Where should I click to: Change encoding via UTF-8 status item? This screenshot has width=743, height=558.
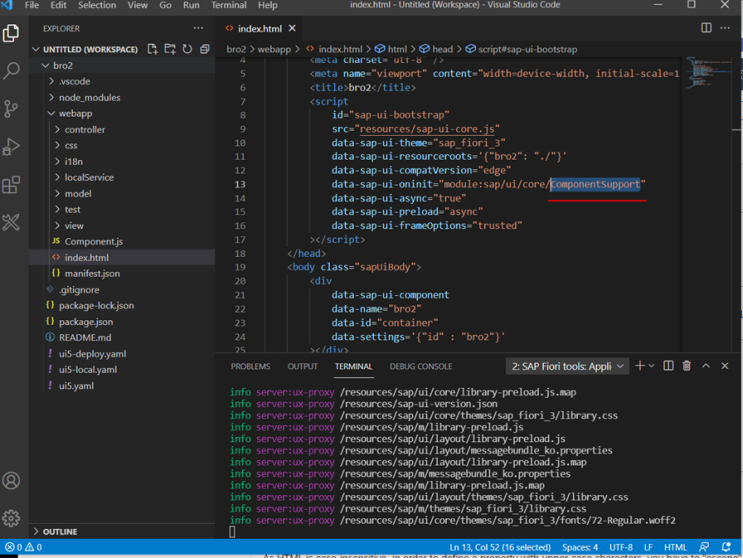[x=621, y=547]
